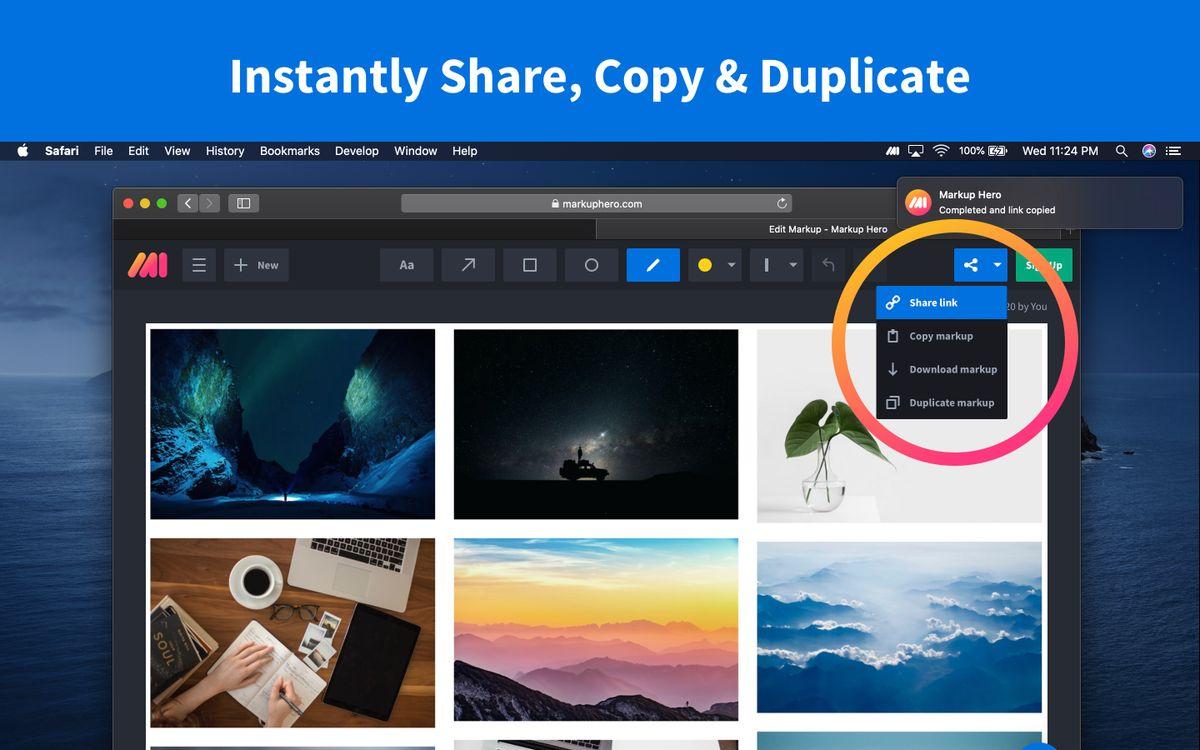This screenshot has height=750, width=1200.
Task: Select the Arrow tool
Action: [468, 265]
